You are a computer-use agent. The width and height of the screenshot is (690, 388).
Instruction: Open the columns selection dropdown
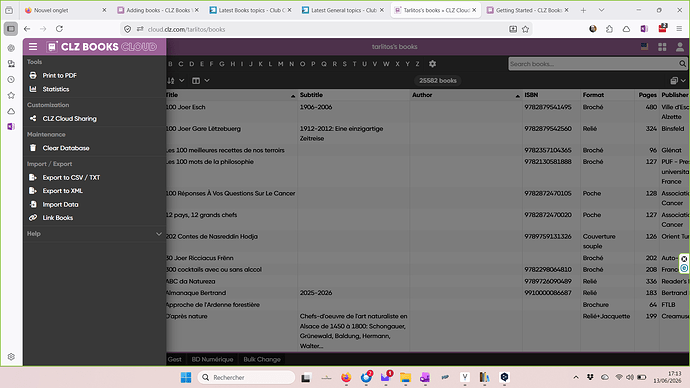click(x=201, y=81)
